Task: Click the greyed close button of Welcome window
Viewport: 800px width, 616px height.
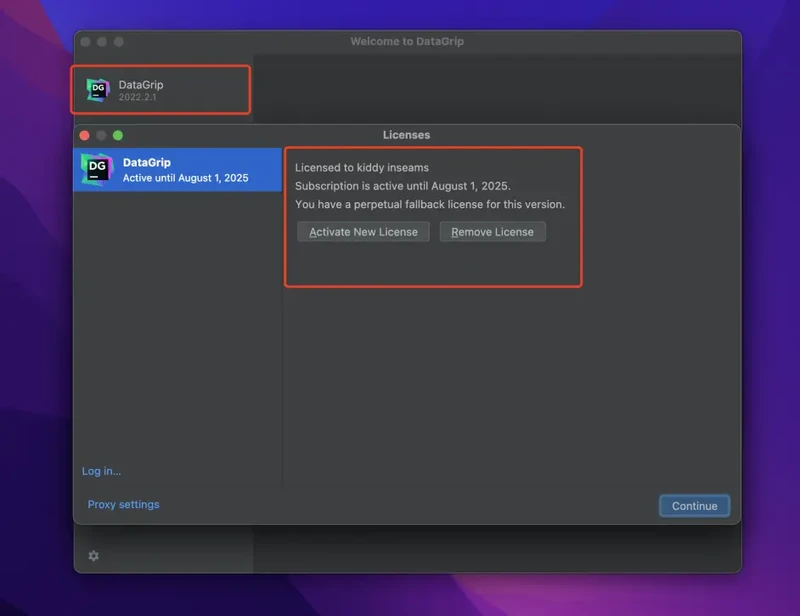Action: tap(86, 42)
